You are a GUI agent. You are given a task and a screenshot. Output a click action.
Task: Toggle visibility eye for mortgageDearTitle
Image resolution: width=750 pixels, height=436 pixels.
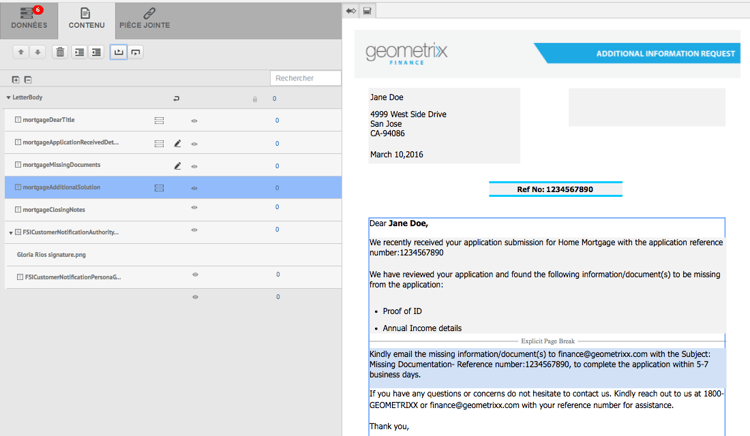194,121
